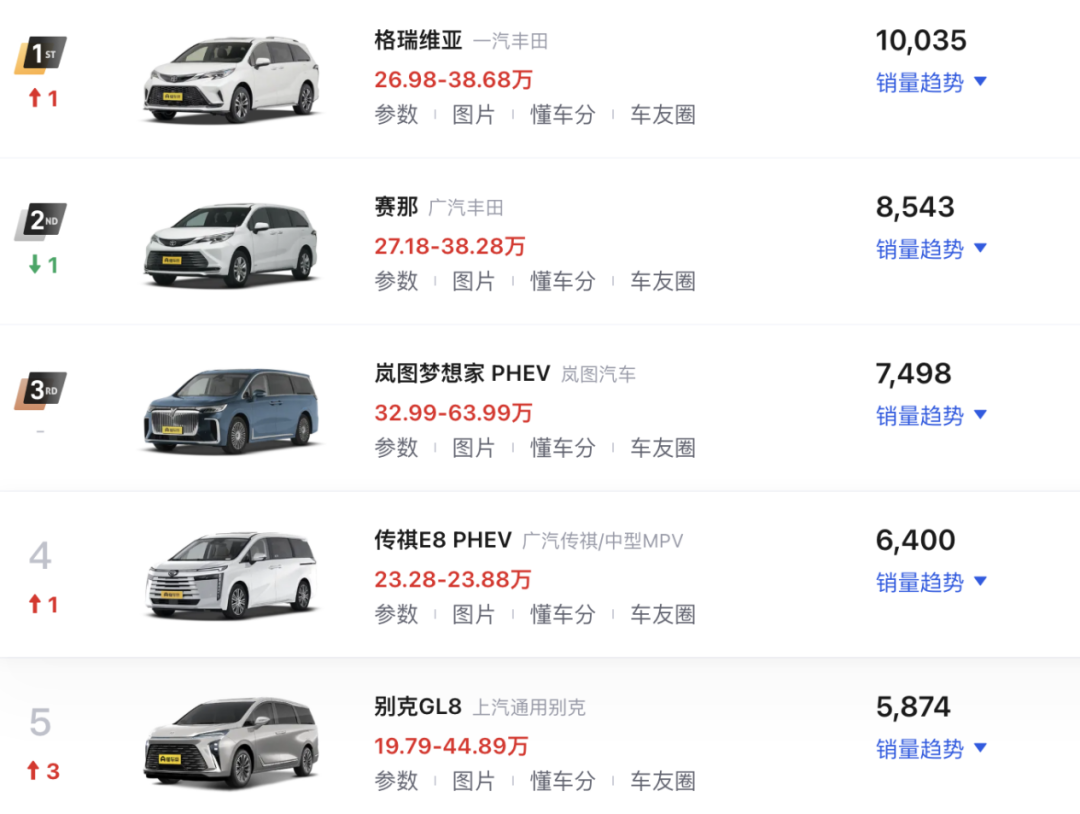Open the 赛那 car image
This screenshot has height=814, width=1080.
click(232, 246)
